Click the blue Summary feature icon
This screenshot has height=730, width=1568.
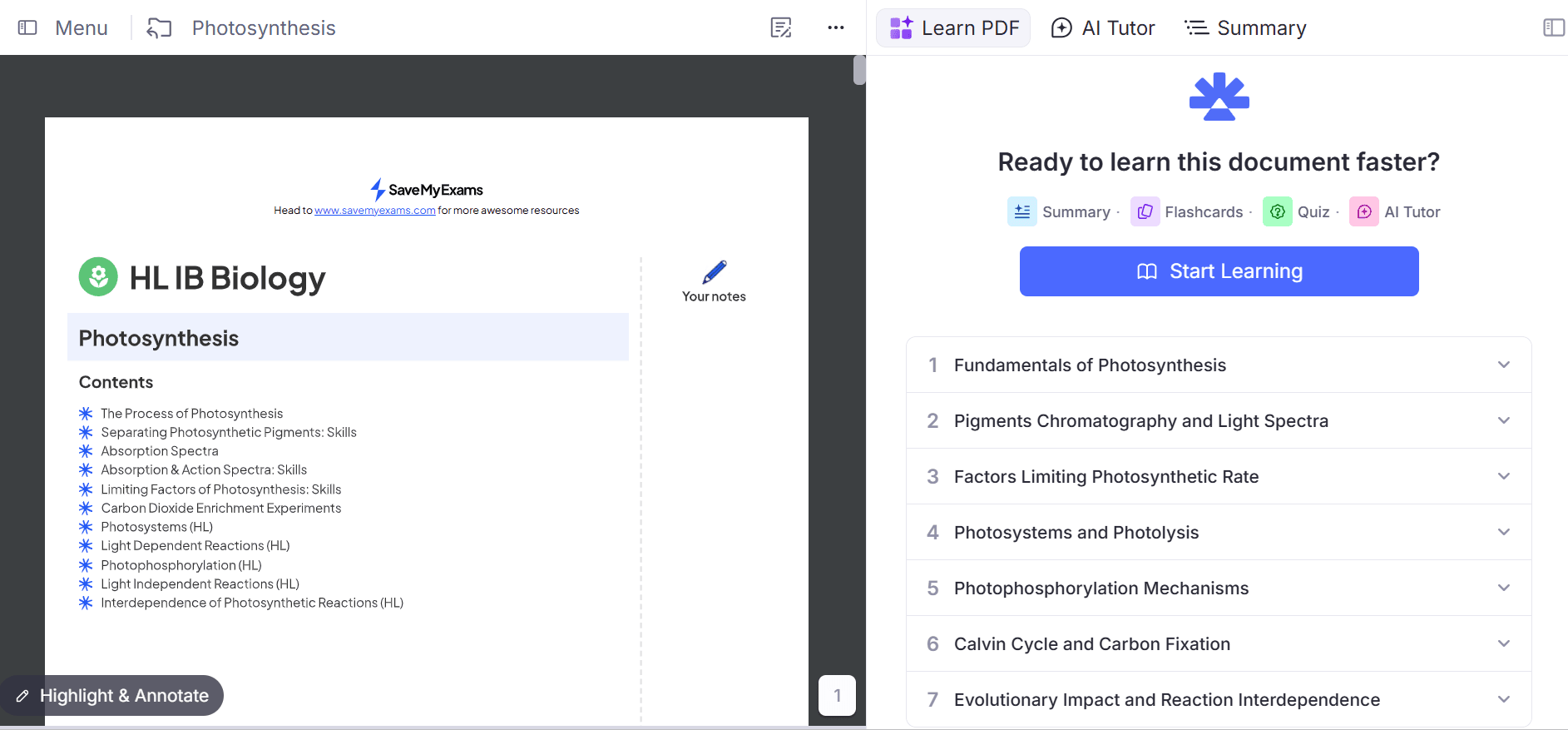pyautogui.click(x=1022, y=211)
